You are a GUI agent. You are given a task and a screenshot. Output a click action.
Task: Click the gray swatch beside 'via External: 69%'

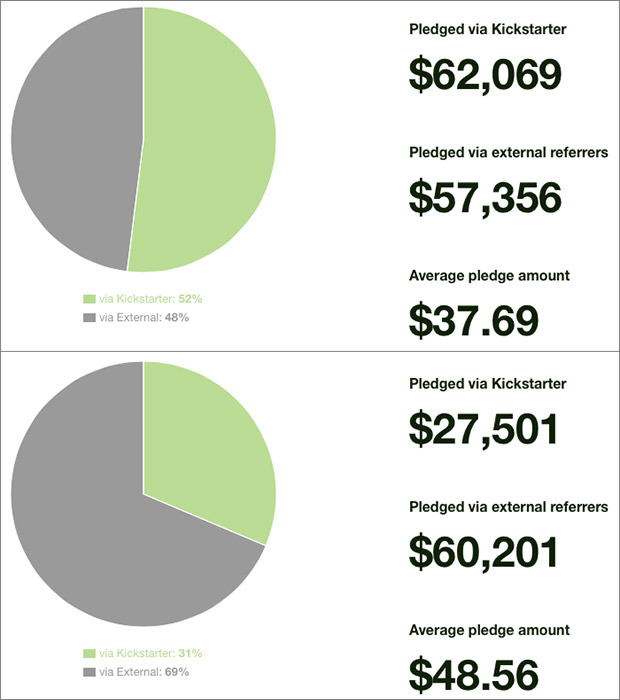(x=89, y=671)
